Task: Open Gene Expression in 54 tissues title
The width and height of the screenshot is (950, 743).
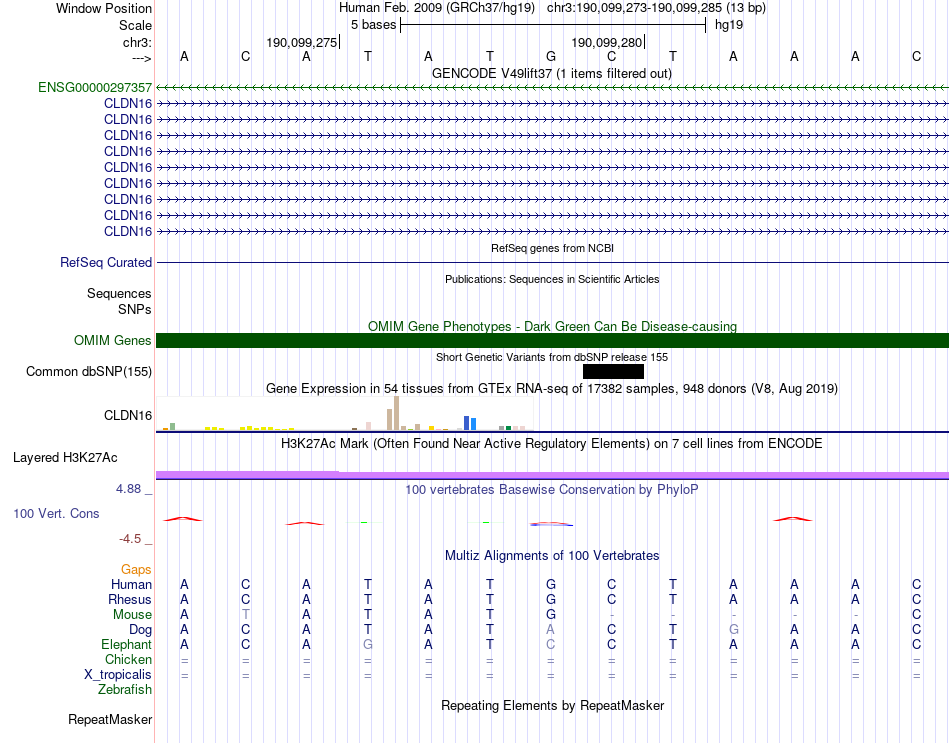Action: [552, 388]
